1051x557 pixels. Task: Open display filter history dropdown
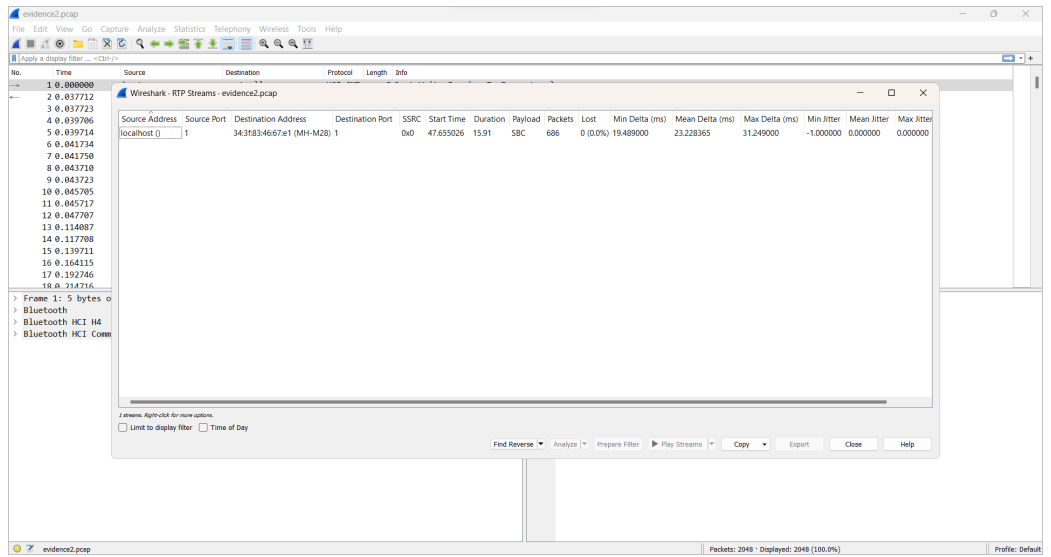pyautogui.click(x=1021, y=58)
